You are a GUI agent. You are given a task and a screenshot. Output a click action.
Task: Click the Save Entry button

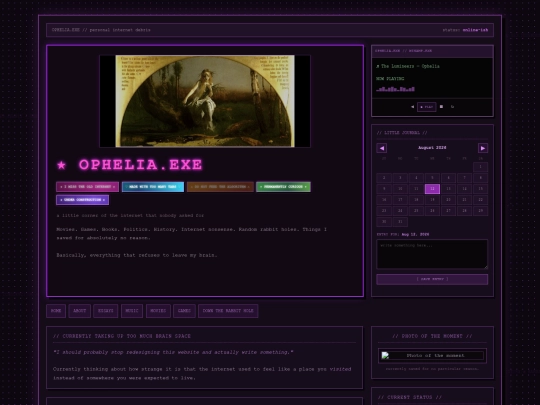click(432, 279)
